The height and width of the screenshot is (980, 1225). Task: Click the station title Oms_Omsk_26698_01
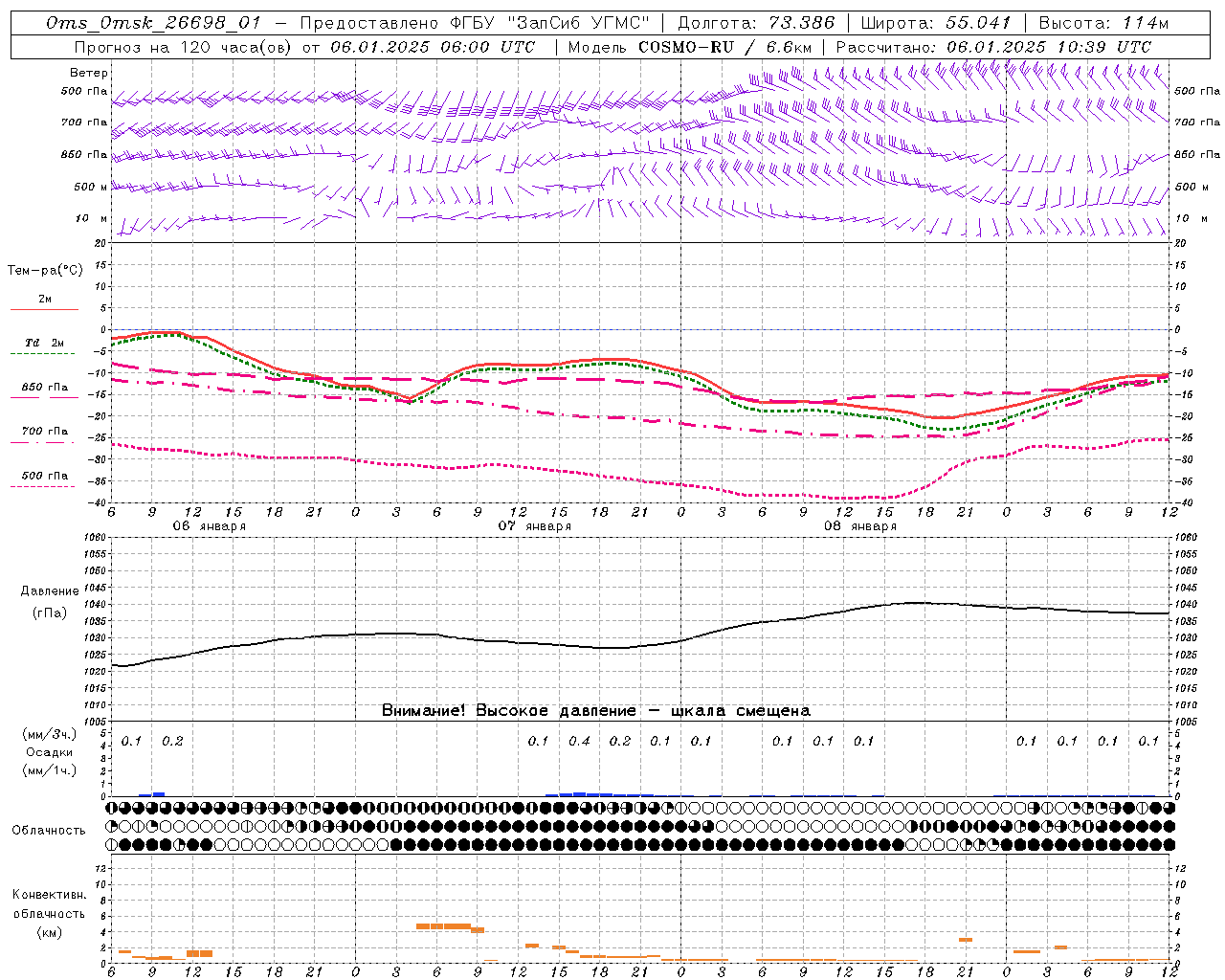point(153,23)
